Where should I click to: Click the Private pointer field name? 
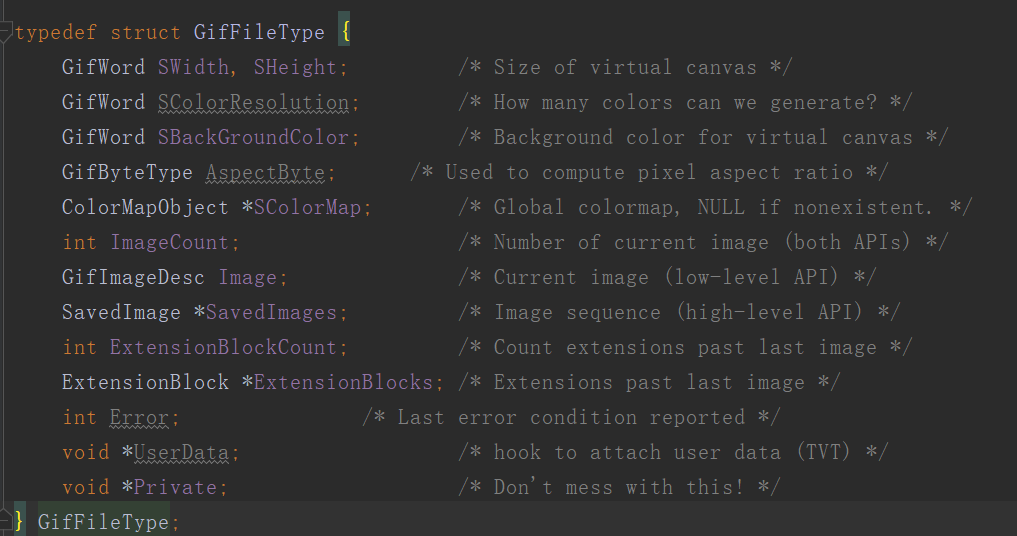[x=176, y=487]
